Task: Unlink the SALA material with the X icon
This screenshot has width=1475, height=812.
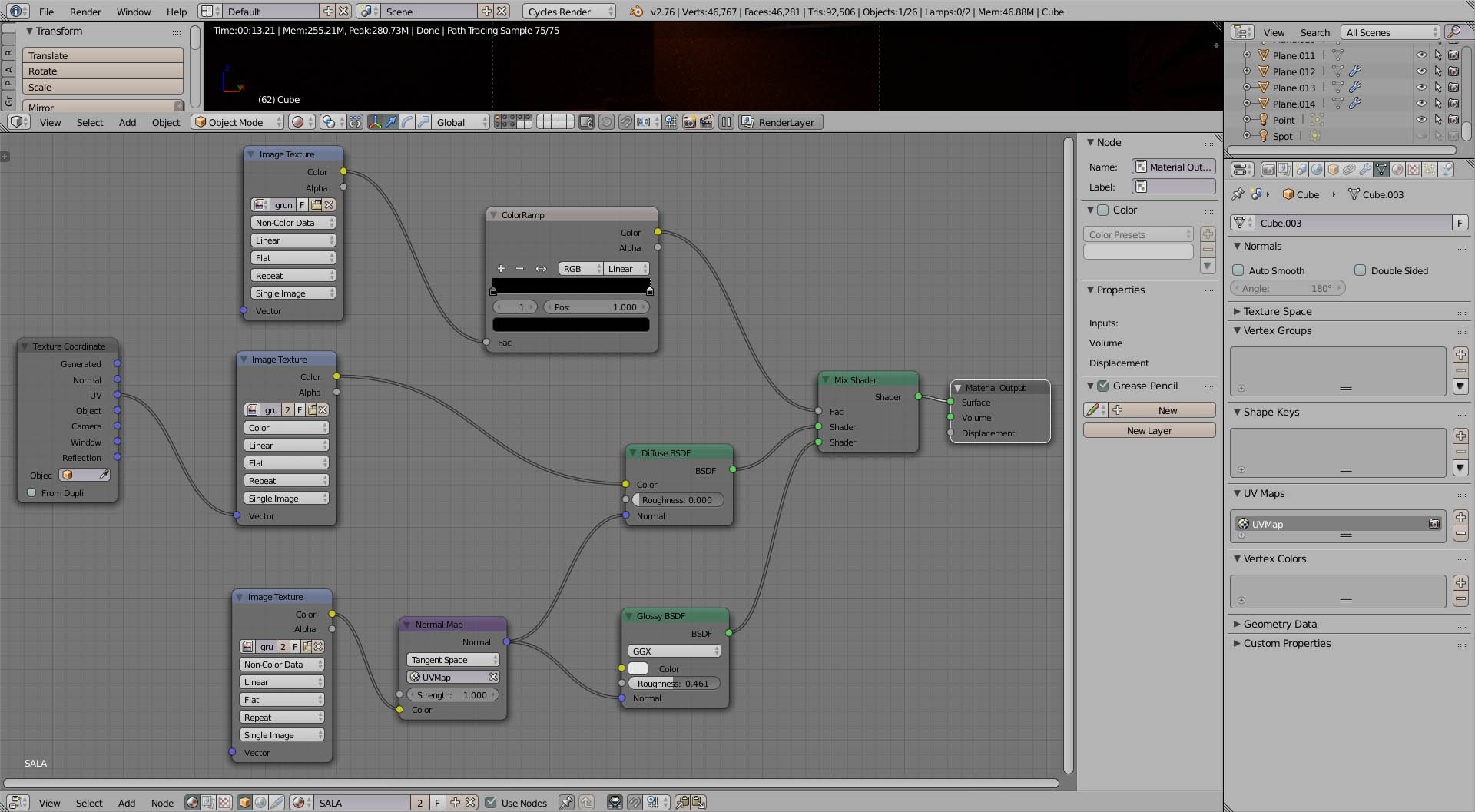Action: tap(471, 803)
